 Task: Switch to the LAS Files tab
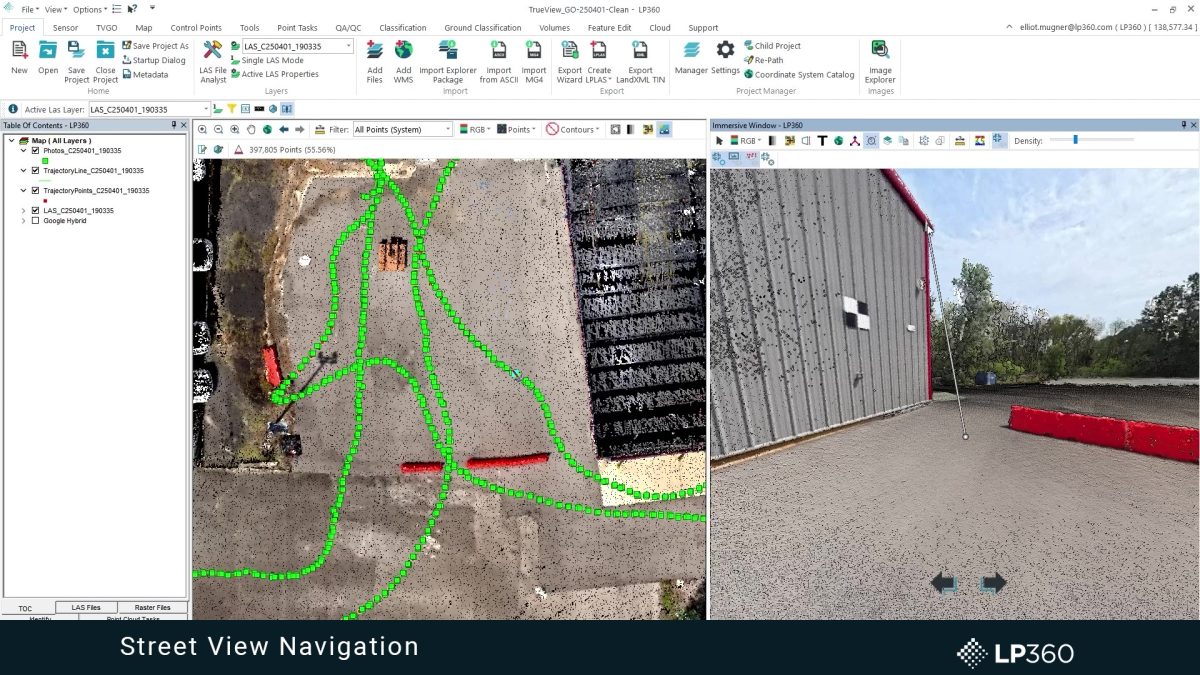pyautogui.click(x=88, y=607)
